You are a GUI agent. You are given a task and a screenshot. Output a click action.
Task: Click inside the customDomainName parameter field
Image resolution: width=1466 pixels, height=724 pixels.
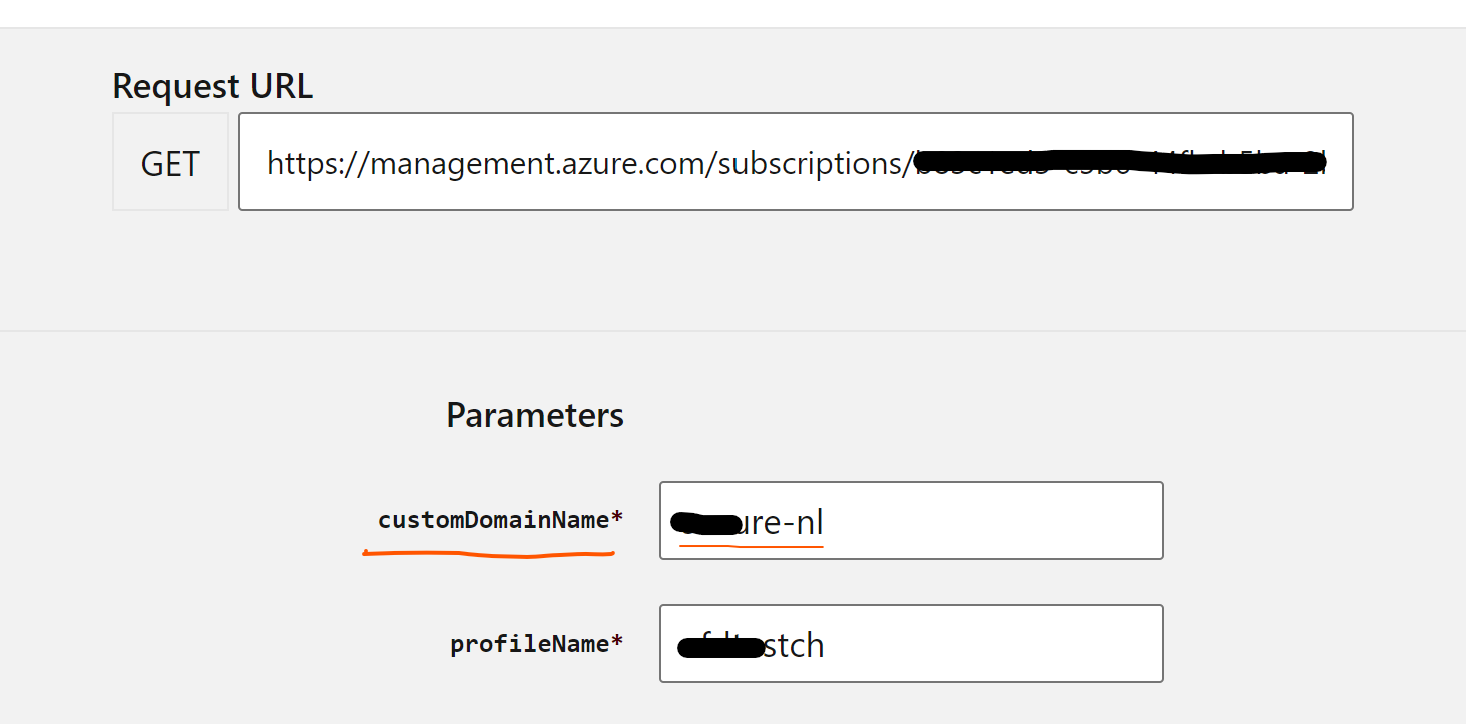click(910, 520)
